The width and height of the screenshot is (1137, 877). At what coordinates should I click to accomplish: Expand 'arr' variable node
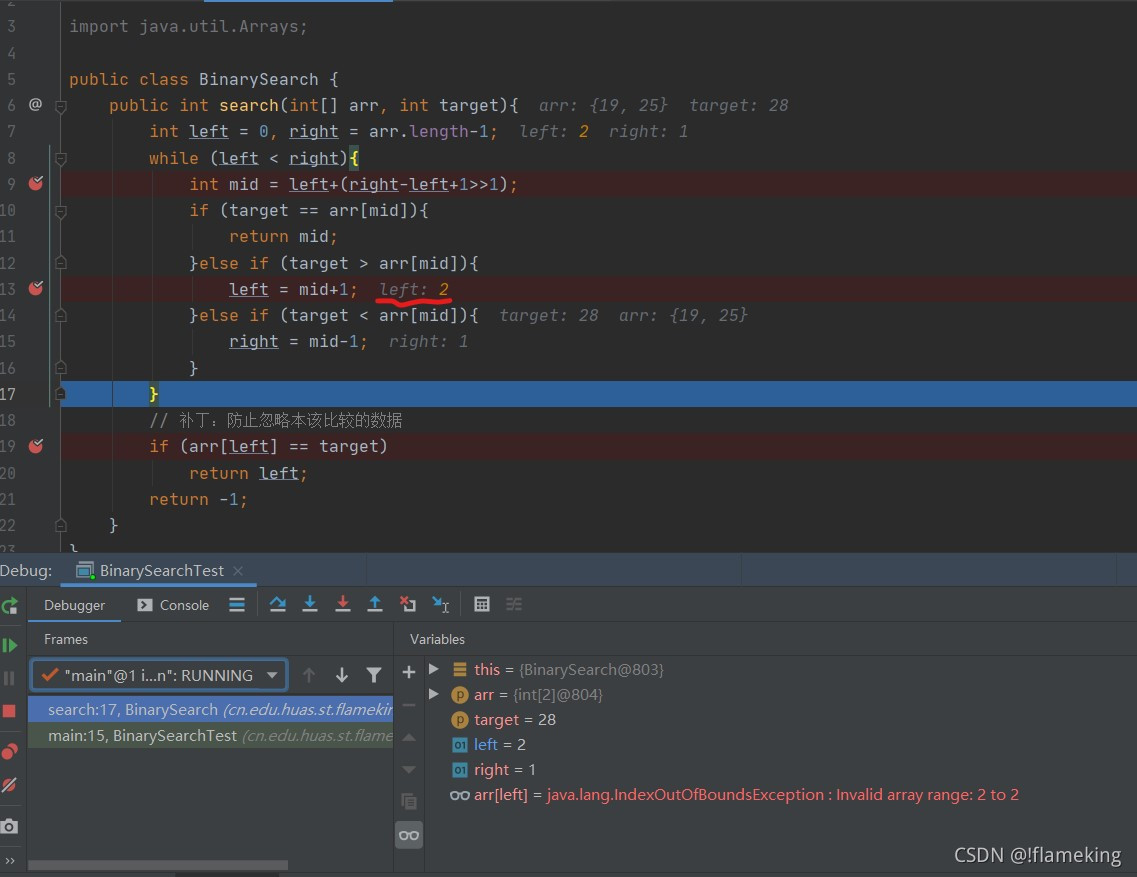click(x=434, y=694)
